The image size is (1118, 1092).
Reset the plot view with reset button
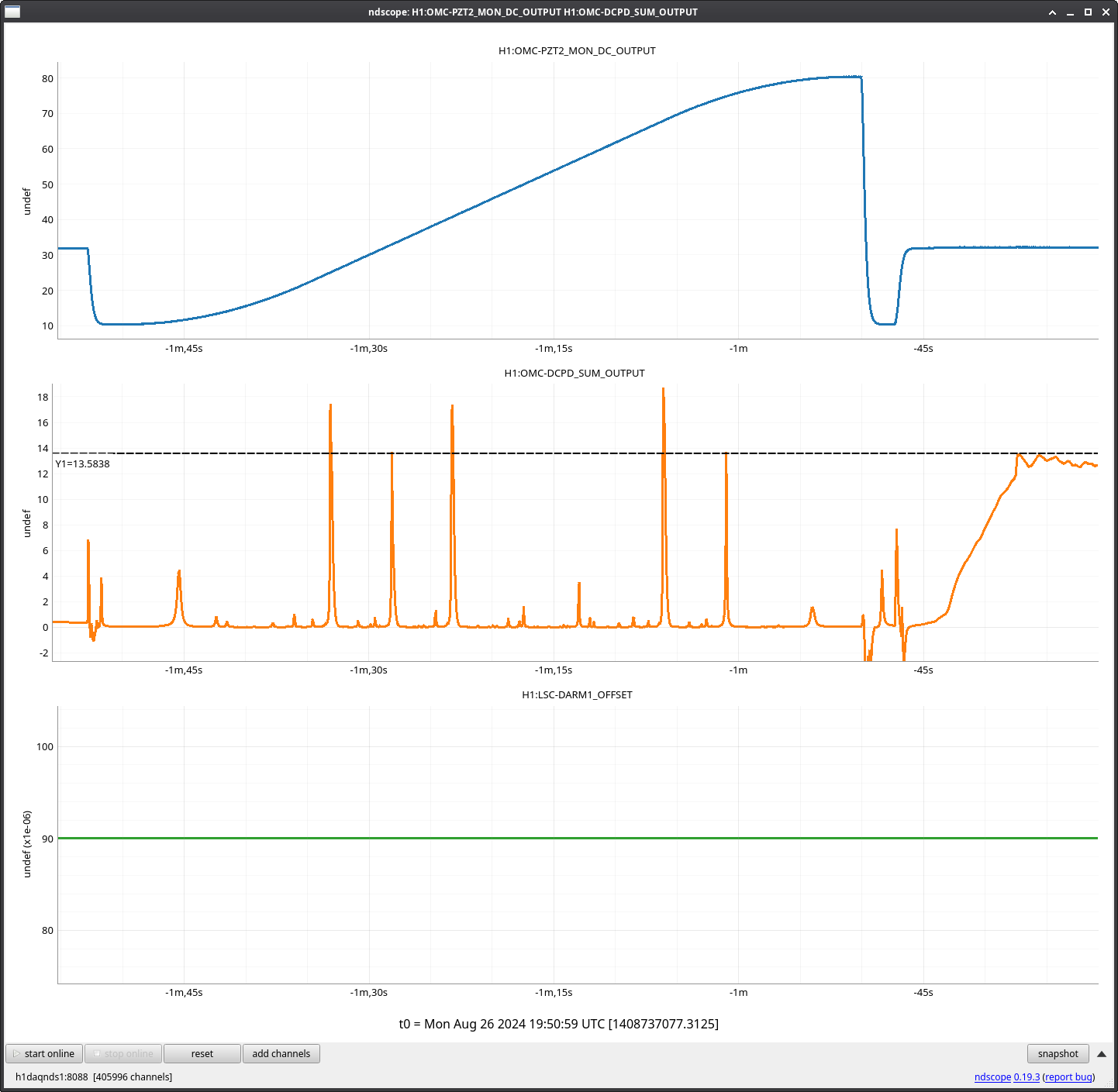(x=202, y=1053)
